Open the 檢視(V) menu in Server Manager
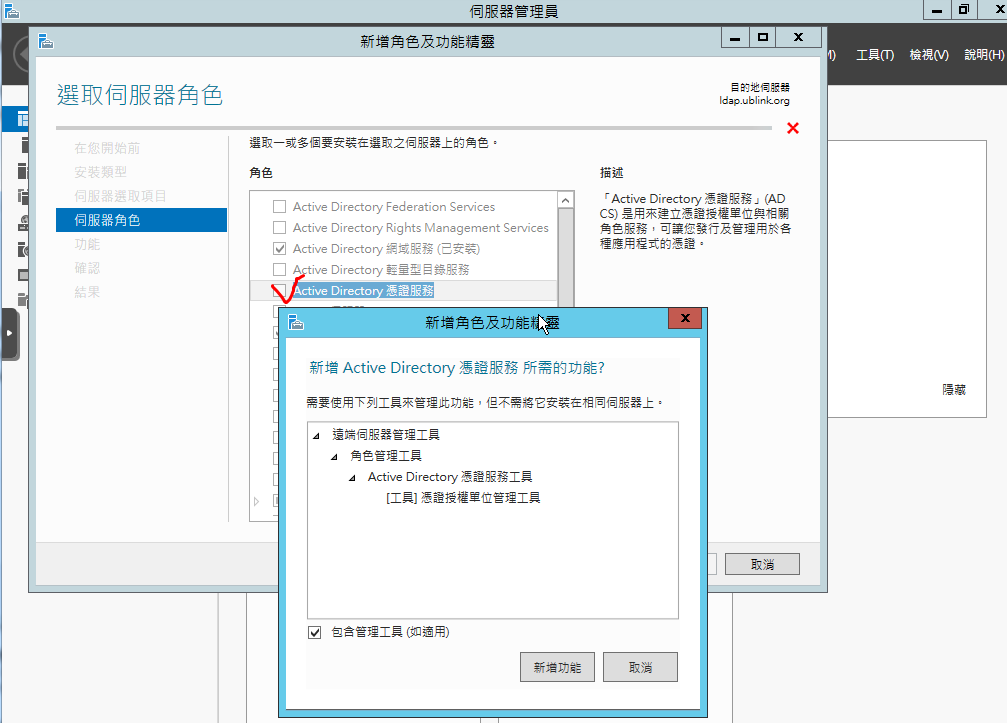Screen dimensions: 1007x723 [929, 55]
